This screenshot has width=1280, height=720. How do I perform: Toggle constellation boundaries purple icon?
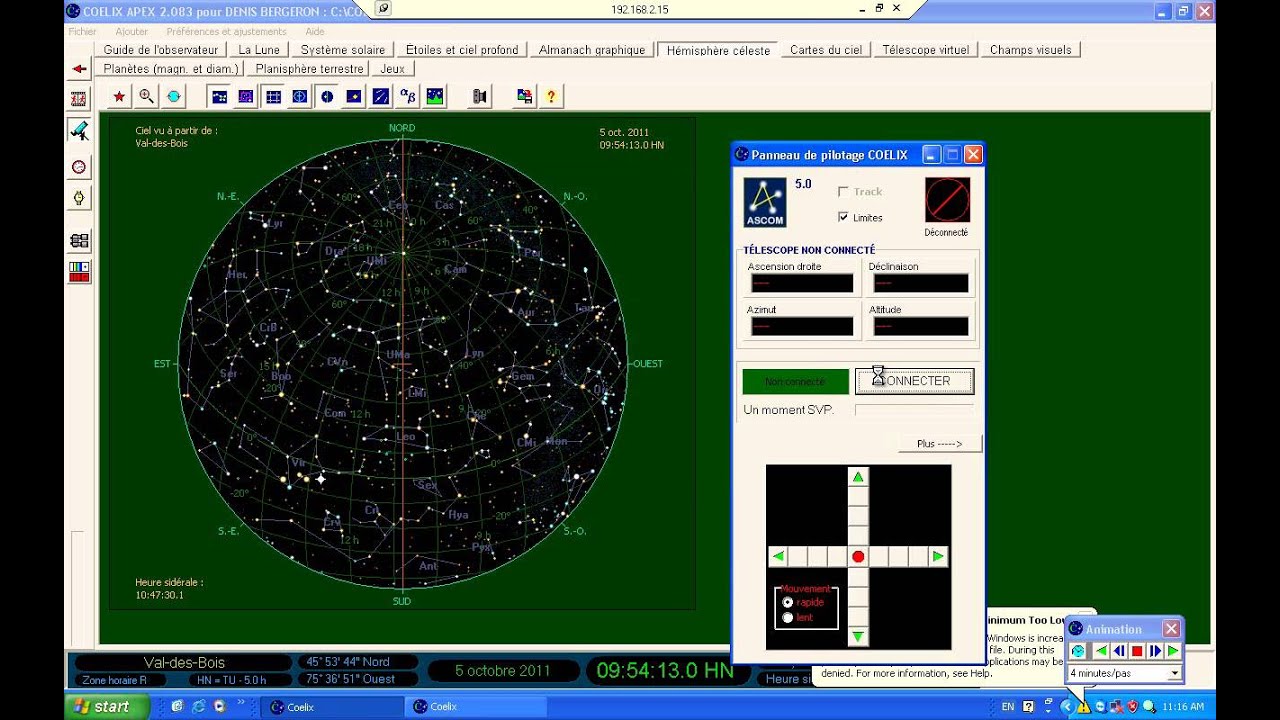245,96
